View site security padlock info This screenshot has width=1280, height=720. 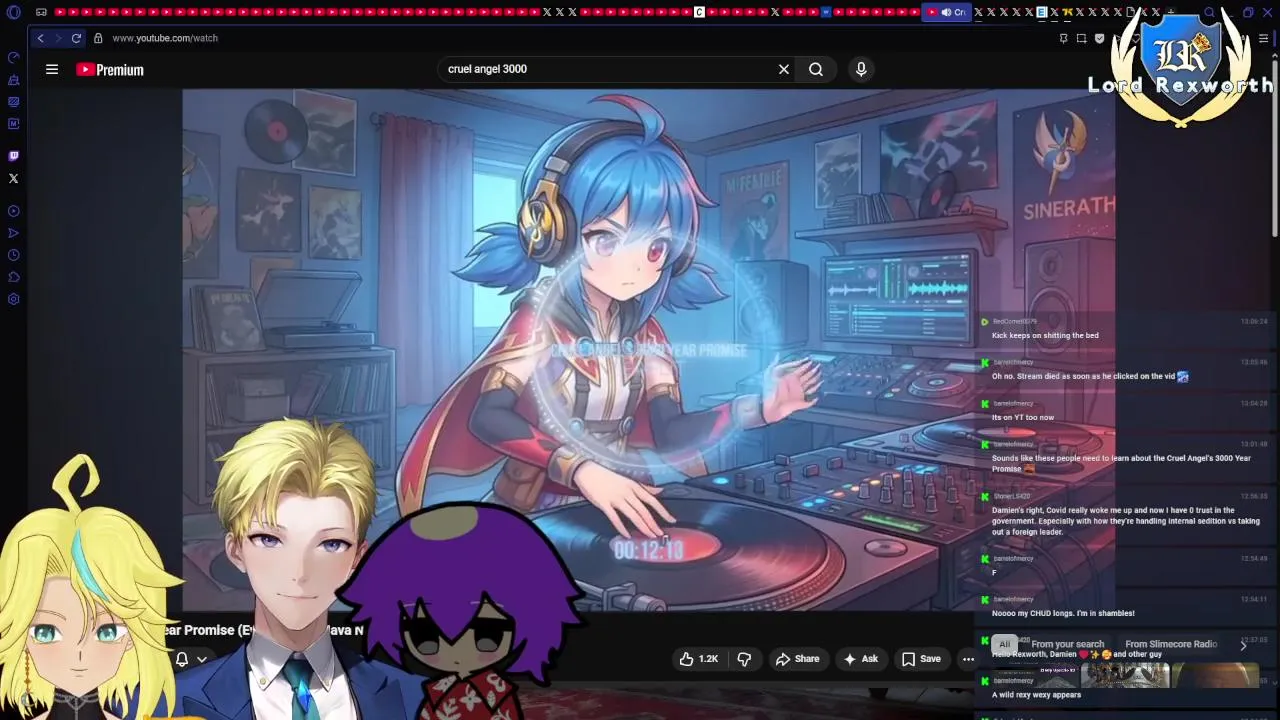[98, 38]
